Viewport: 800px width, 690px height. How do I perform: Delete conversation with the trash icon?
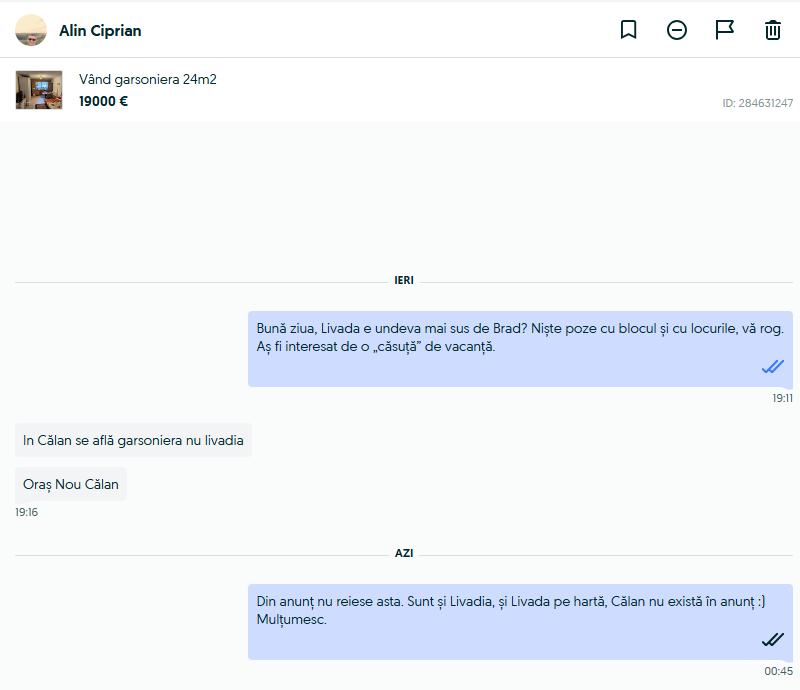[x=772, y=30]
